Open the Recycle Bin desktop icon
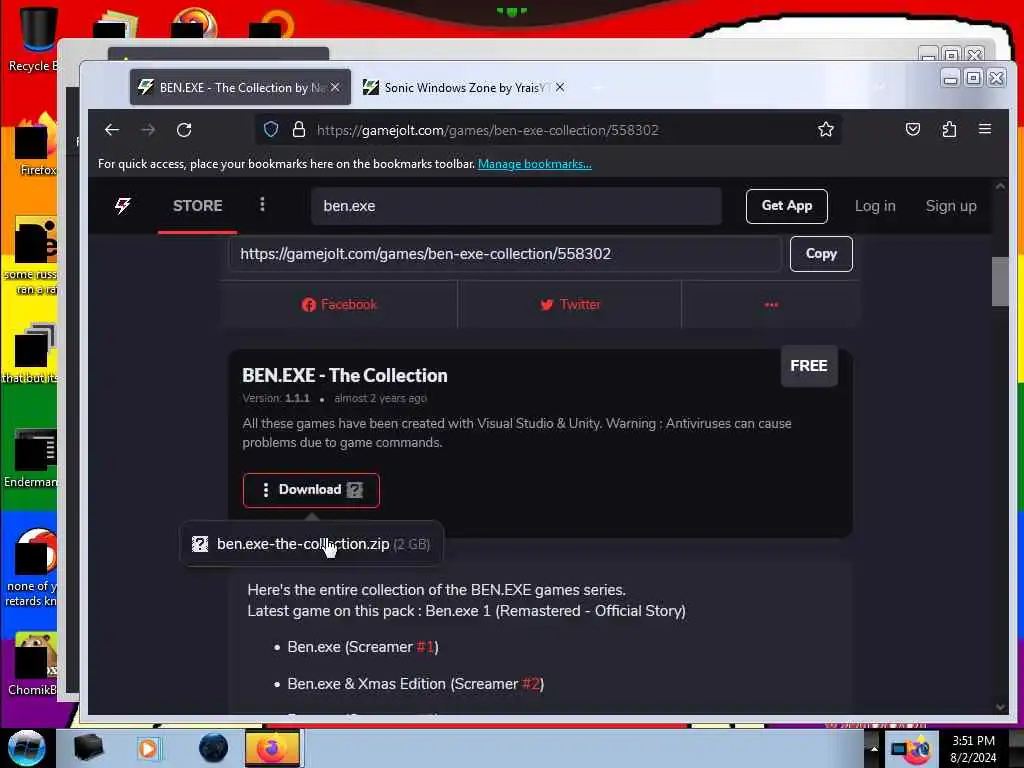The width and height of the screenshot is (1024, 768). (33, 38)
